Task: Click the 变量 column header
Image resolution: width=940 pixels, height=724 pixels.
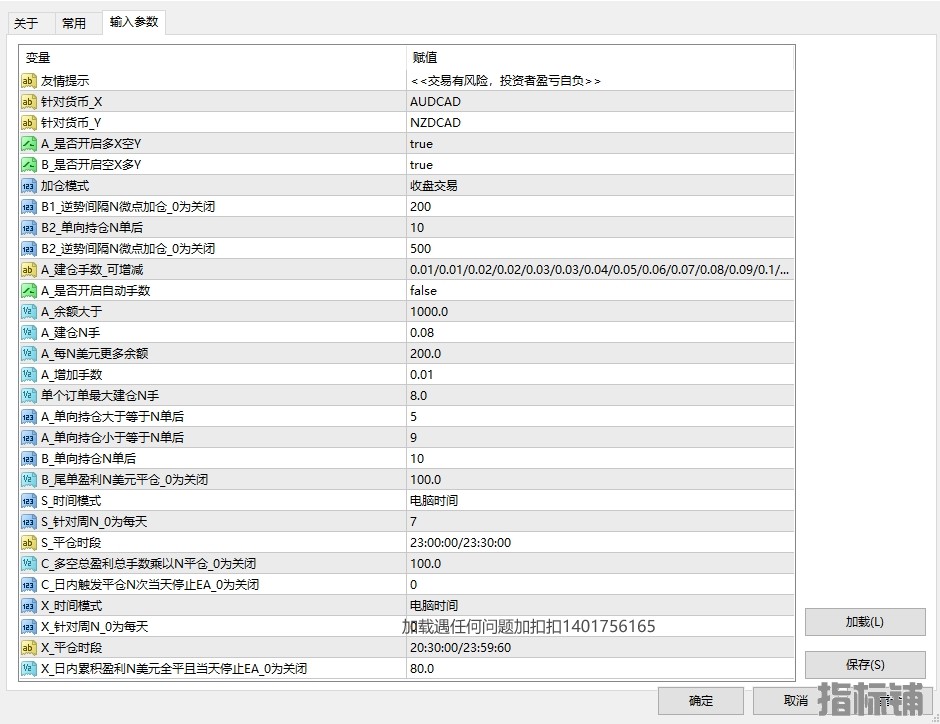Action: pyautogui.click(x=213, y=58)
